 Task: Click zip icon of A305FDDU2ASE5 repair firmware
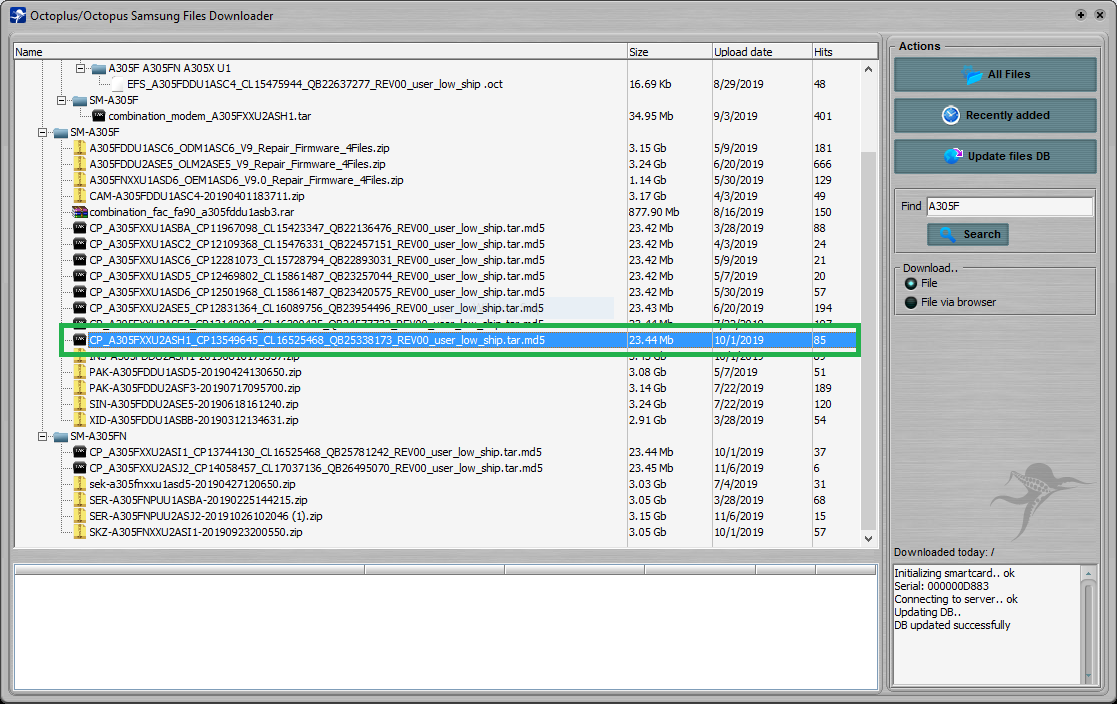point(79,164)
